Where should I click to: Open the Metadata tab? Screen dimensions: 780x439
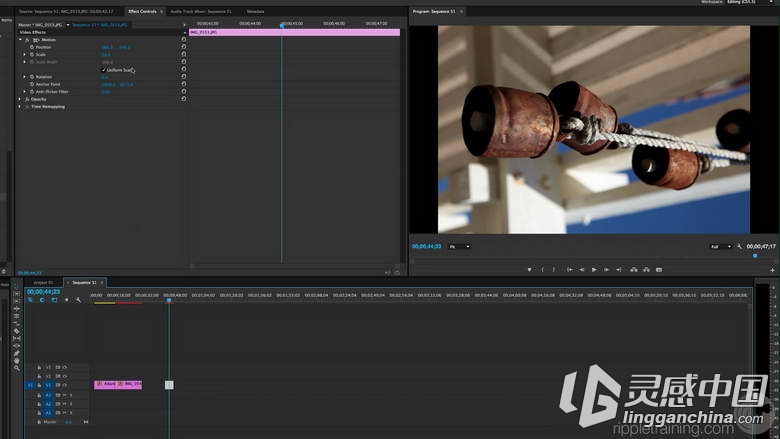click(255, 11)
